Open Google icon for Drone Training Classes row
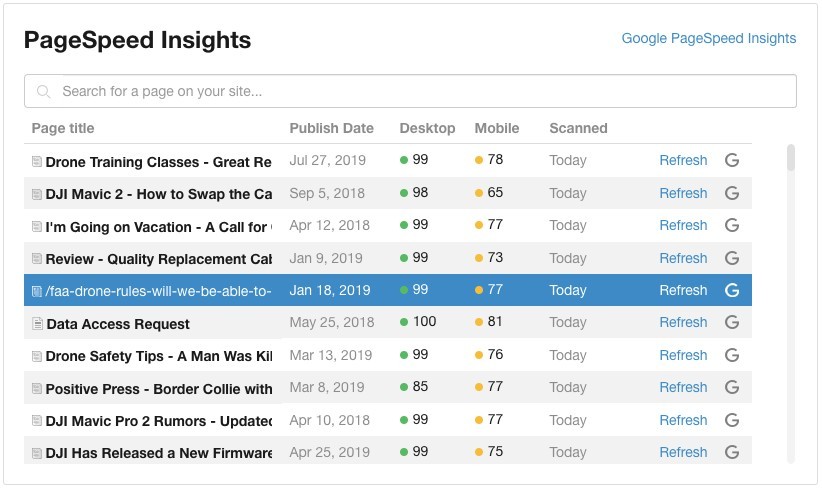This screenshot has width=822, height=488. click(x=732, y=160)
